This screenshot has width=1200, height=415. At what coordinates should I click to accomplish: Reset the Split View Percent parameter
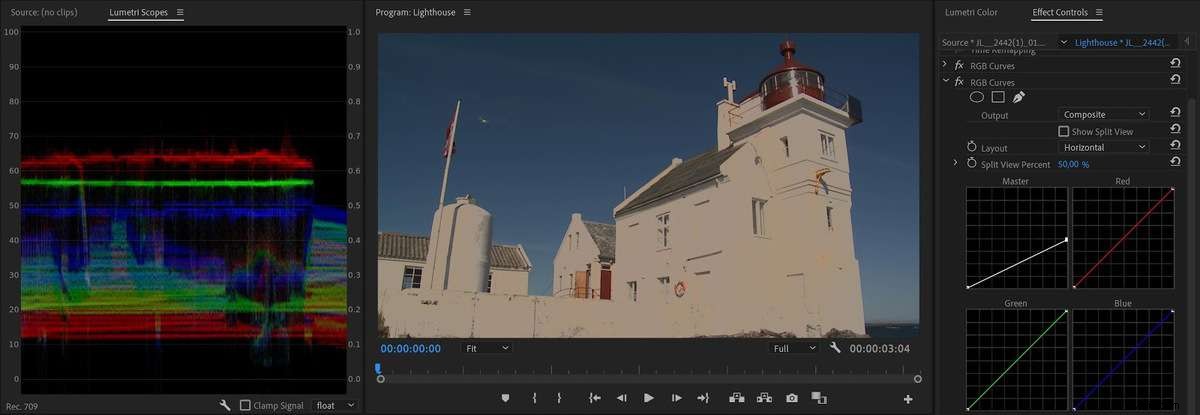coord(1176,163)
